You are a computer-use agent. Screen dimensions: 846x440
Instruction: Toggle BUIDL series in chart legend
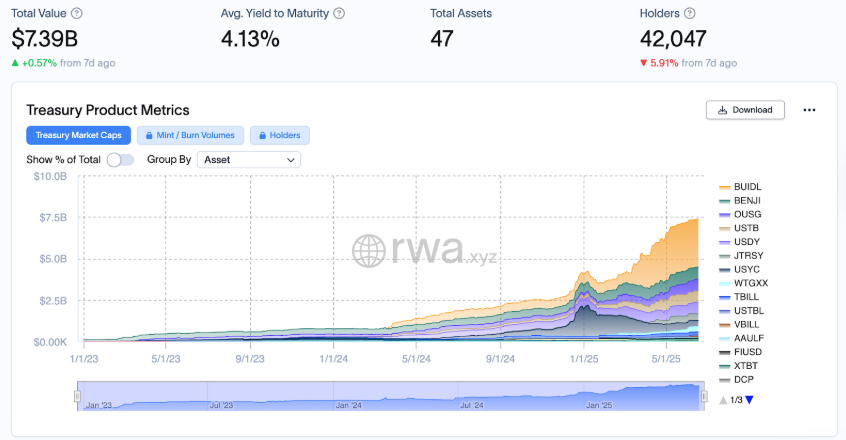(x=740, y=187)
